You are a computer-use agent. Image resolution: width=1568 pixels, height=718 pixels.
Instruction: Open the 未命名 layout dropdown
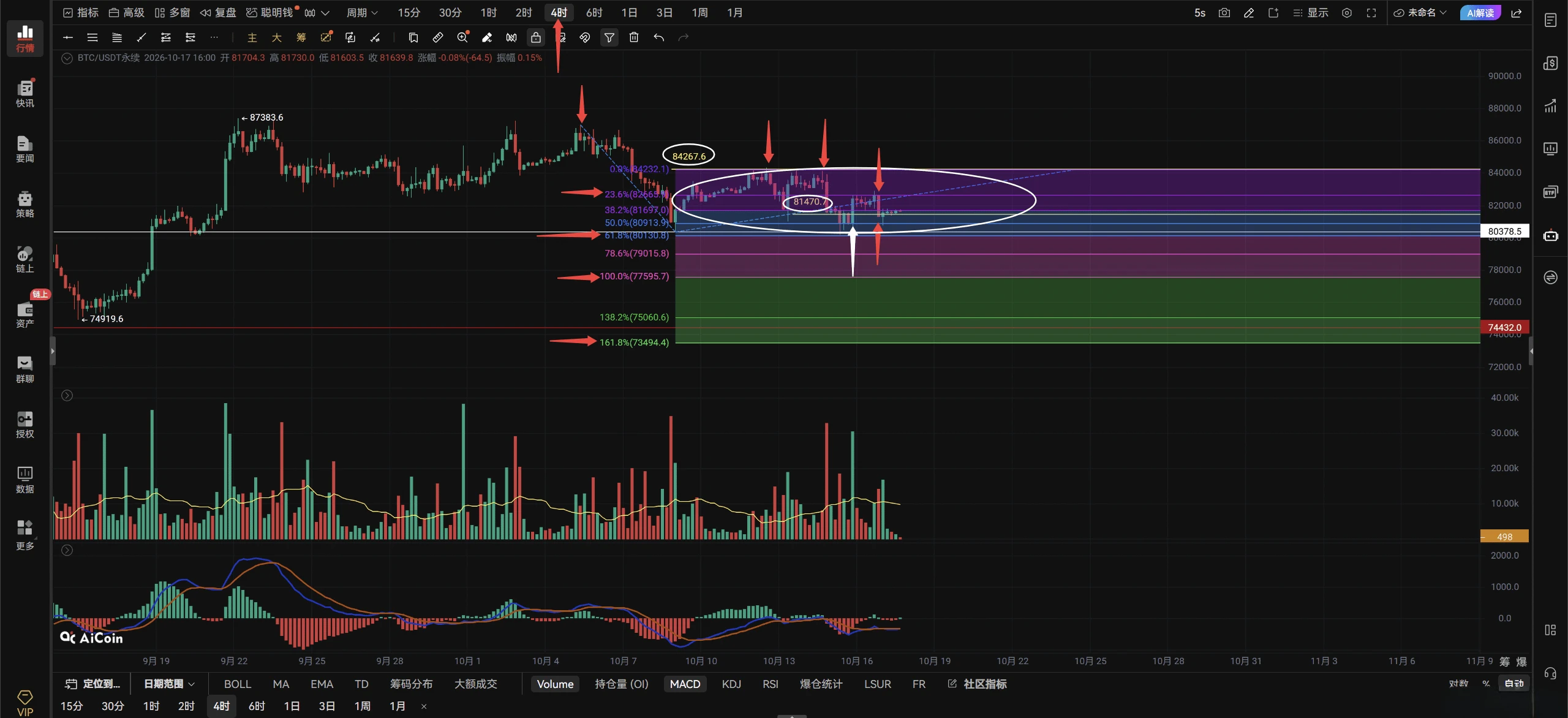coord(1420,13)
